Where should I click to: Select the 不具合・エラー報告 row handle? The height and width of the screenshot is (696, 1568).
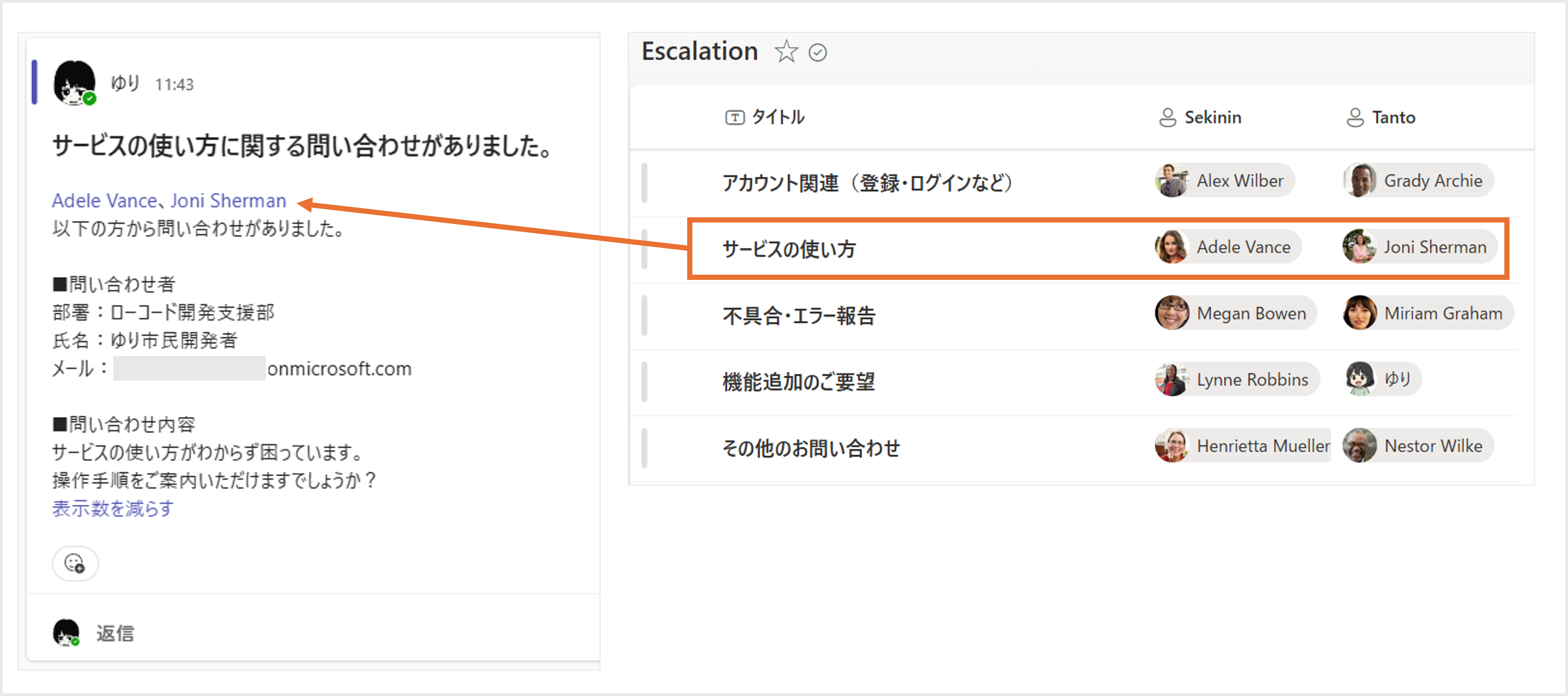pos(645,315)
